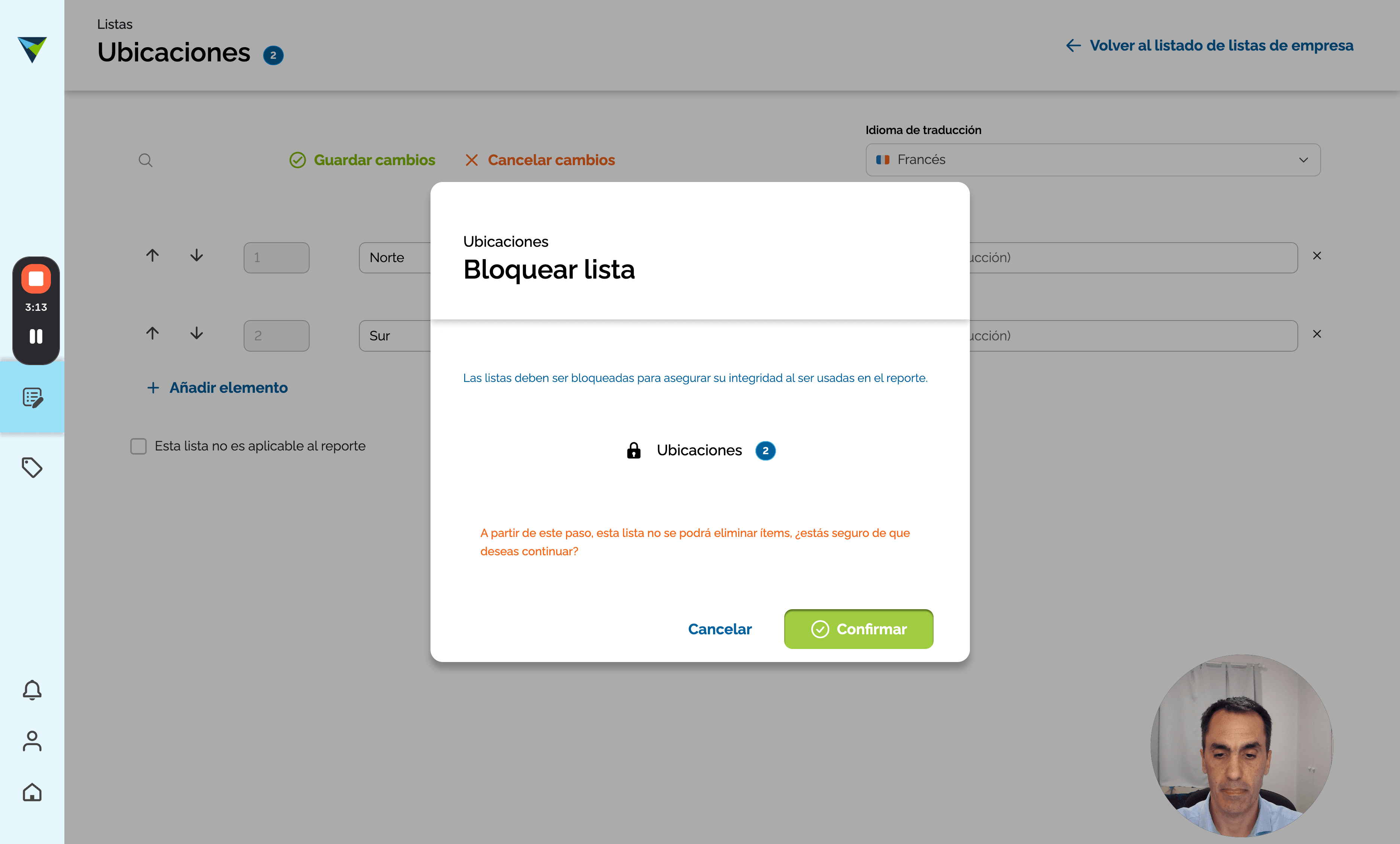This screenshot has height=844, width=1400.
Task: Click the 'Listas' breadcrumb text
Action: click(x=115, y=24)
